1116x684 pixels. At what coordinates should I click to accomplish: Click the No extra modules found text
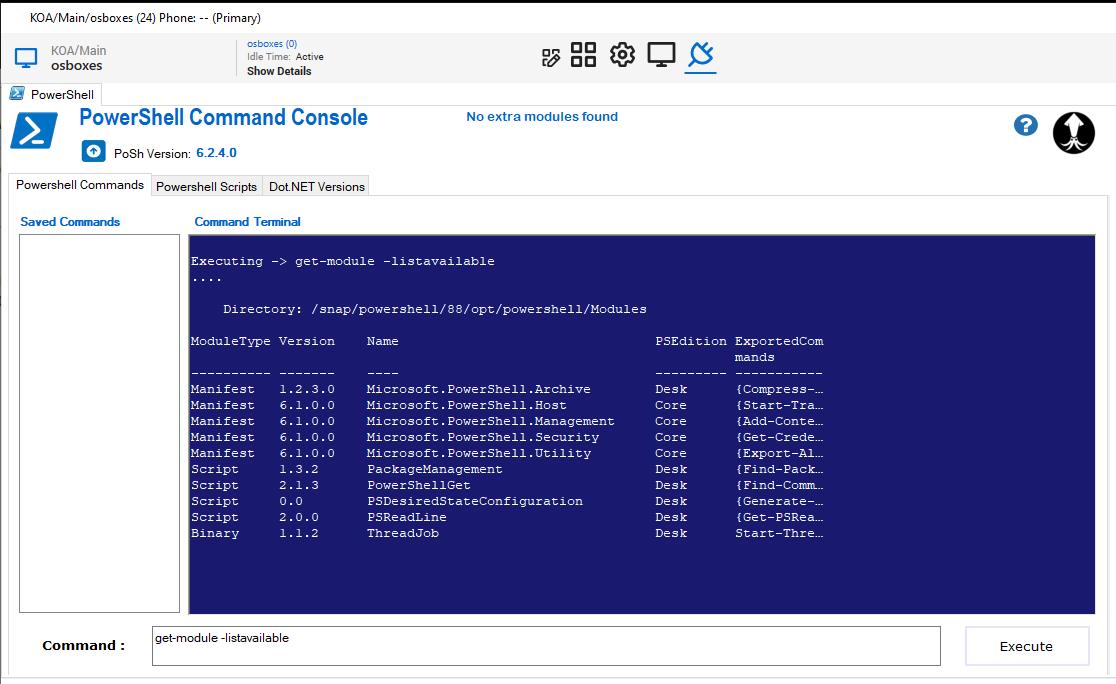coord(542,116)
